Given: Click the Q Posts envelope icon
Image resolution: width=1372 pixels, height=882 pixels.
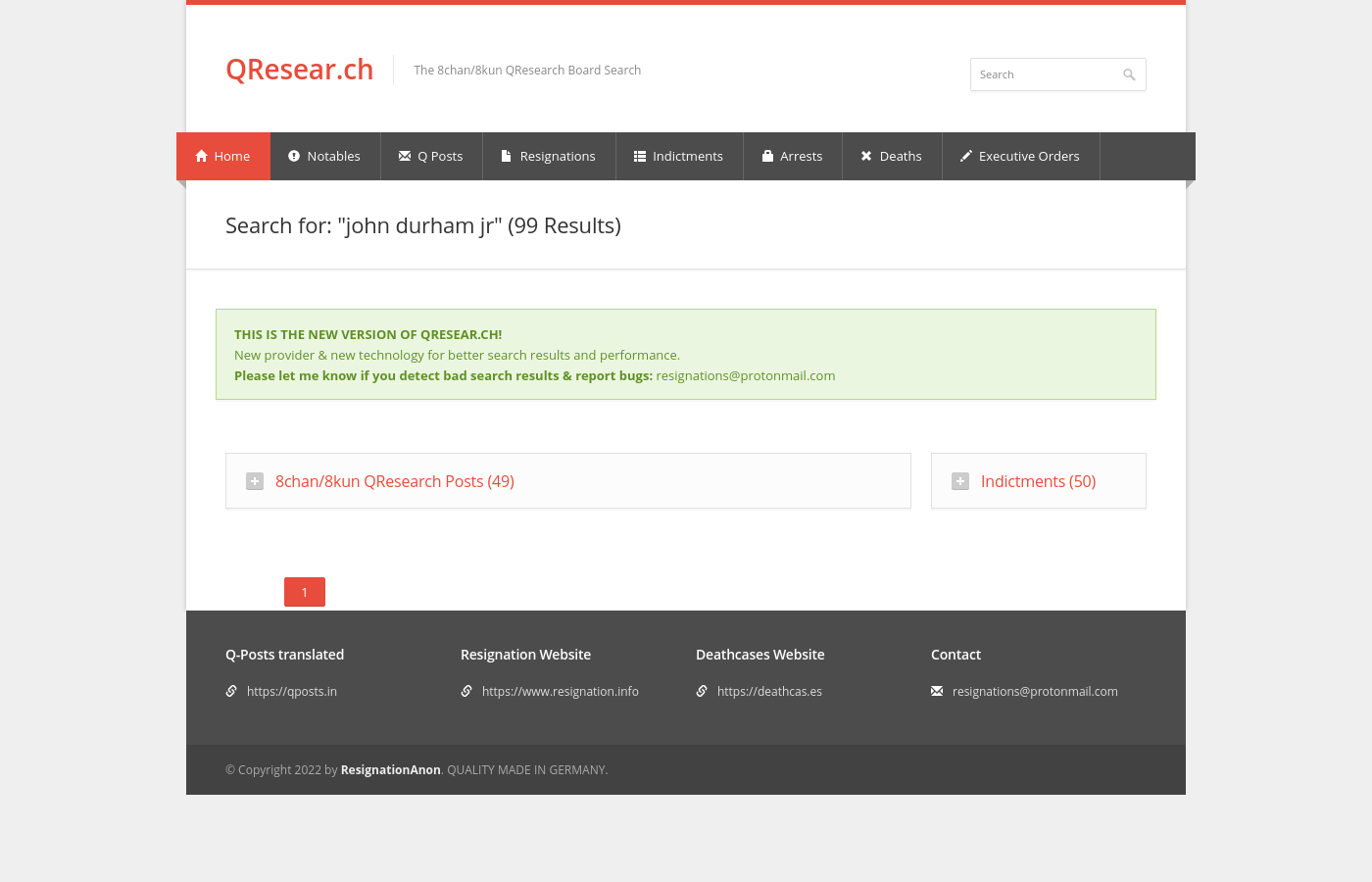Looking at the screenshot, I should pyautogui.click(x=405, y=156).
